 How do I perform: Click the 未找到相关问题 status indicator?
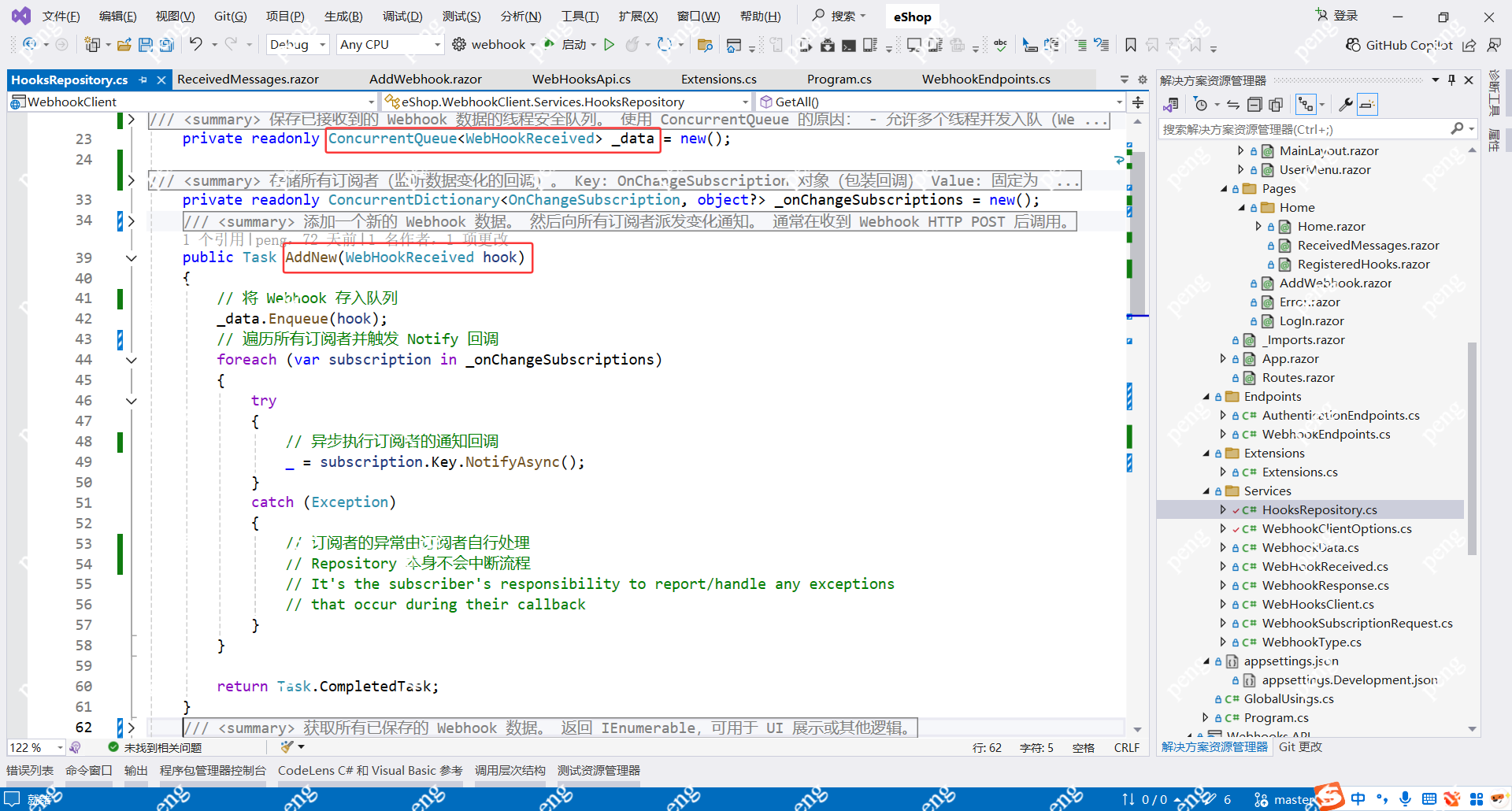(155, 747)
